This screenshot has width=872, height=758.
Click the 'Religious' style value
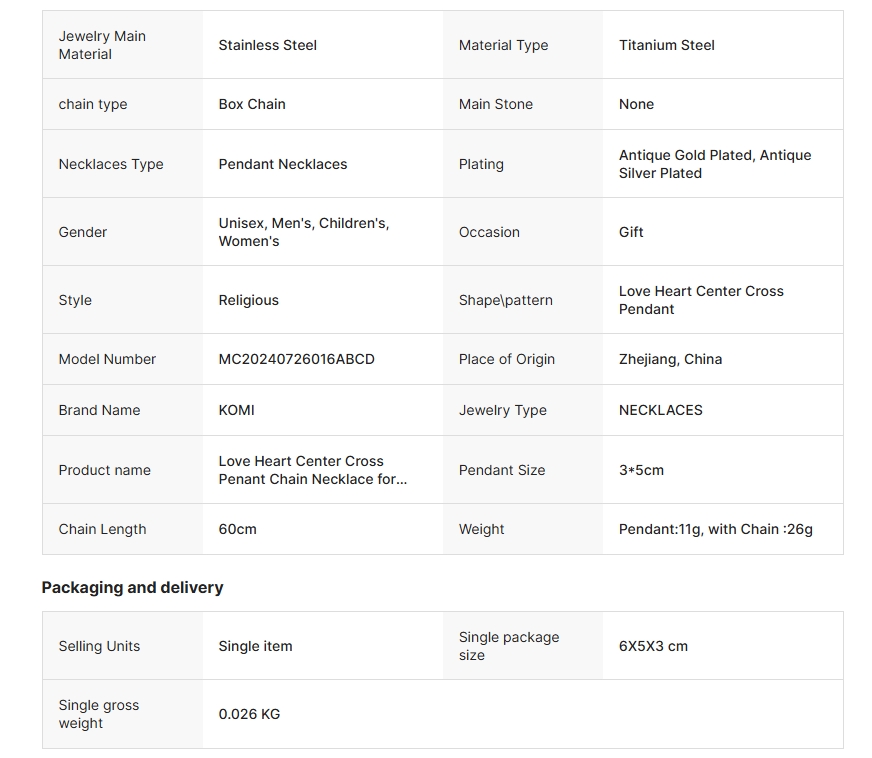coord(248,300)
